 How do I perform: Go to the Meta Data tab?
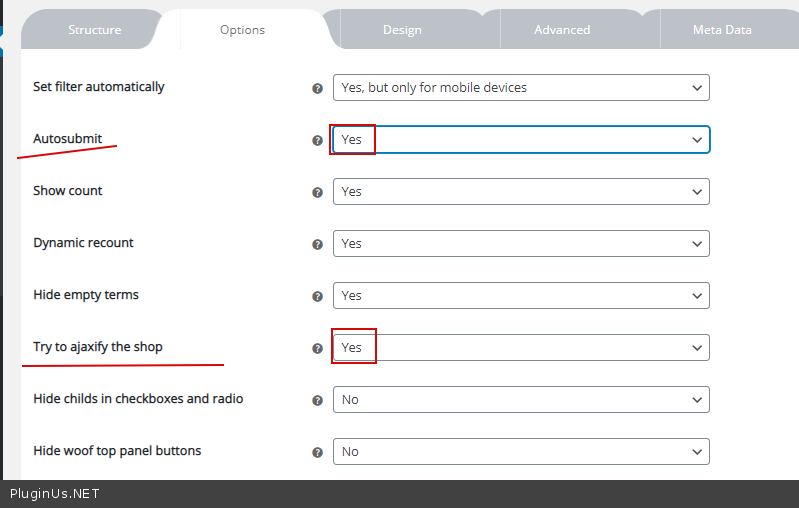[722, 30]
